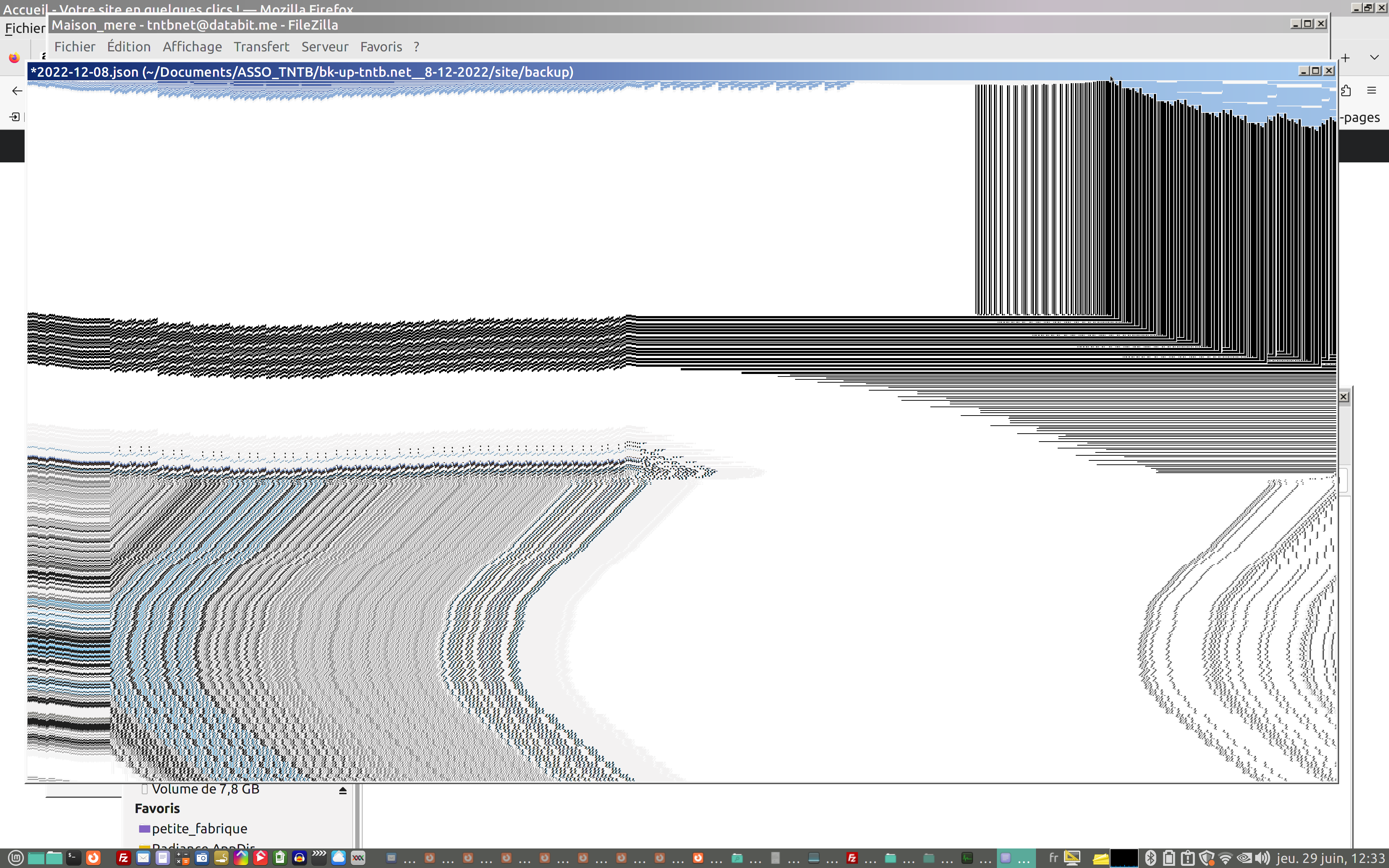Image resolution: width=1389 pixels, height=868 pixels.
Task: Open the Firefox launcher in the taskbar
Action: coord(93,858)
